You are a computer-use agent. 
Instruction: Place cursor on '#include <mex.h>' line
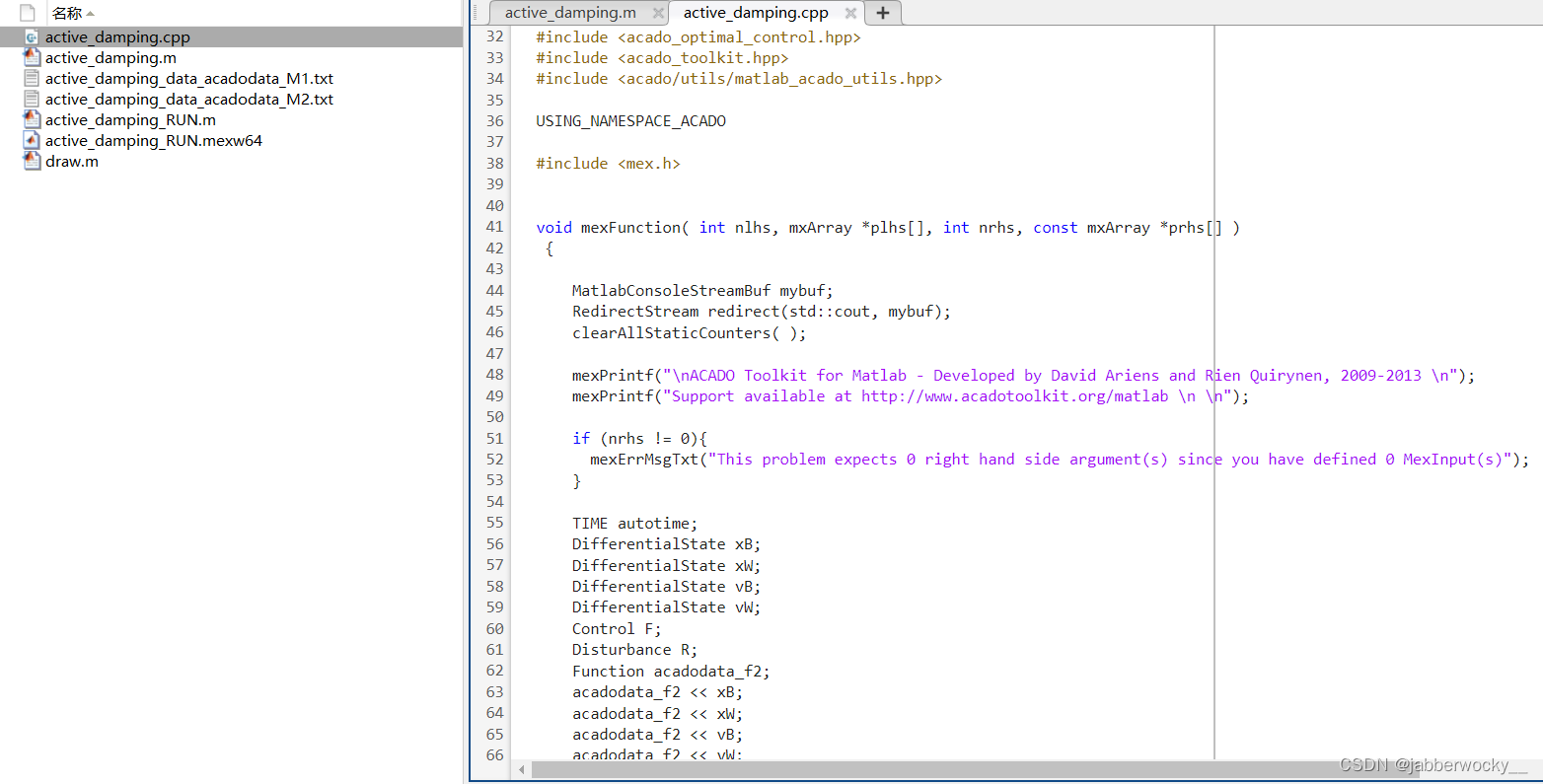[x=608, y=164]
